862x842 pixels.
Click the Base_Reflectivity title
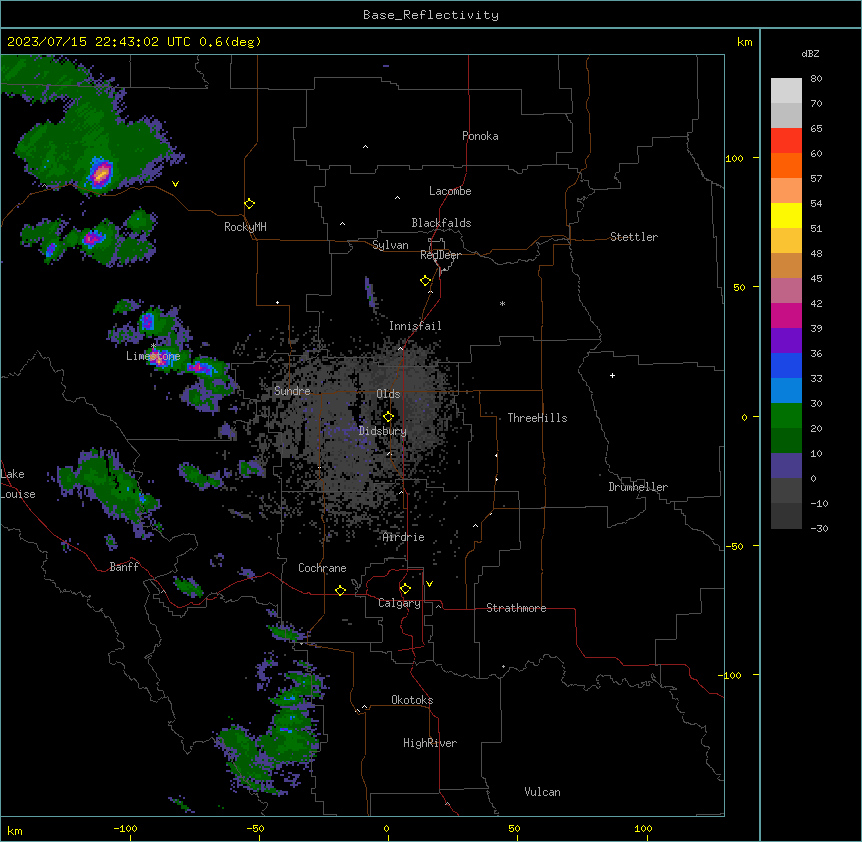coord(431,15)
